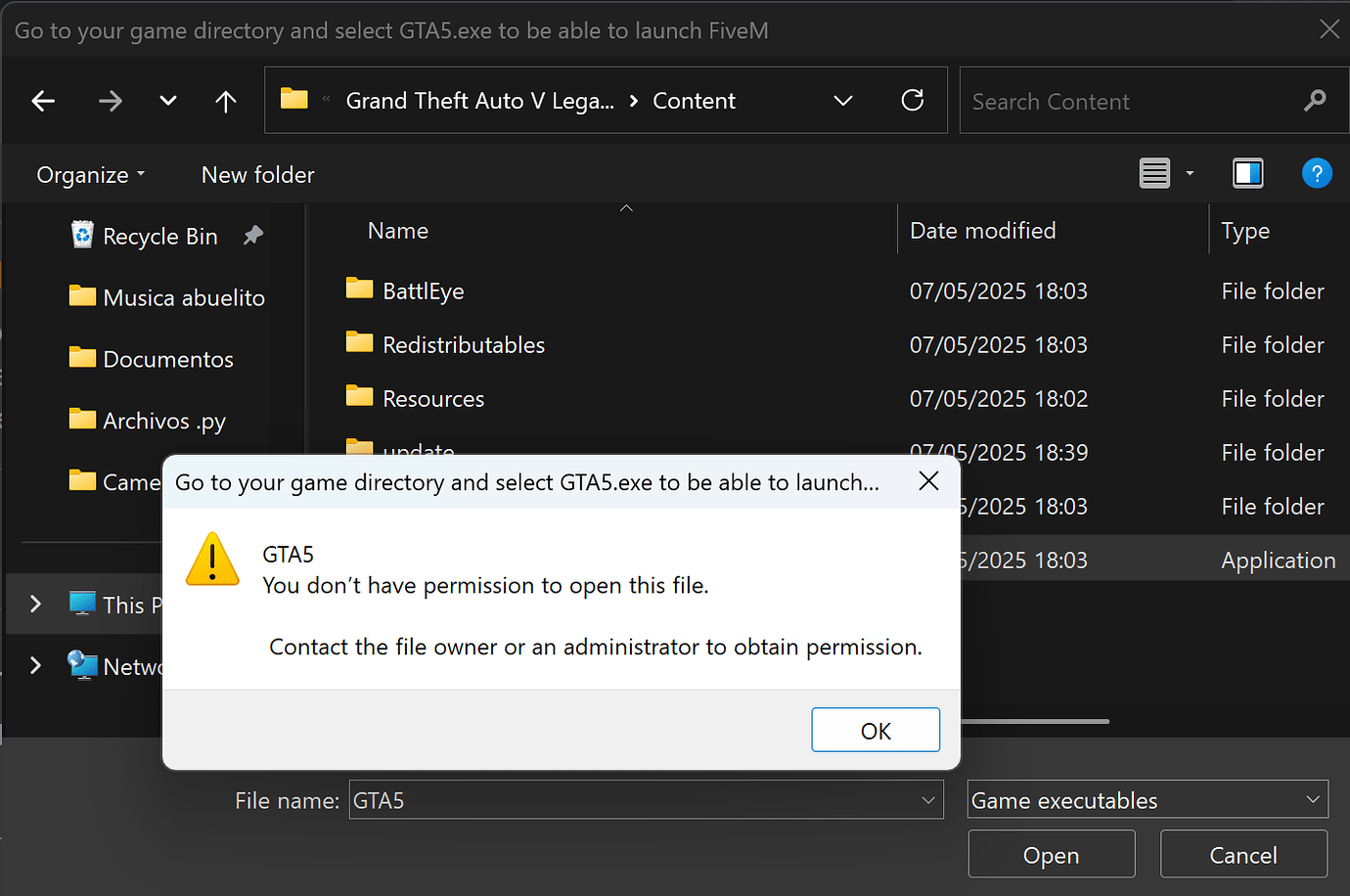This screenshot has width=1350, height=896.
Task: Select Content in the breadcrumb path
Action: (x=694, y=100)
